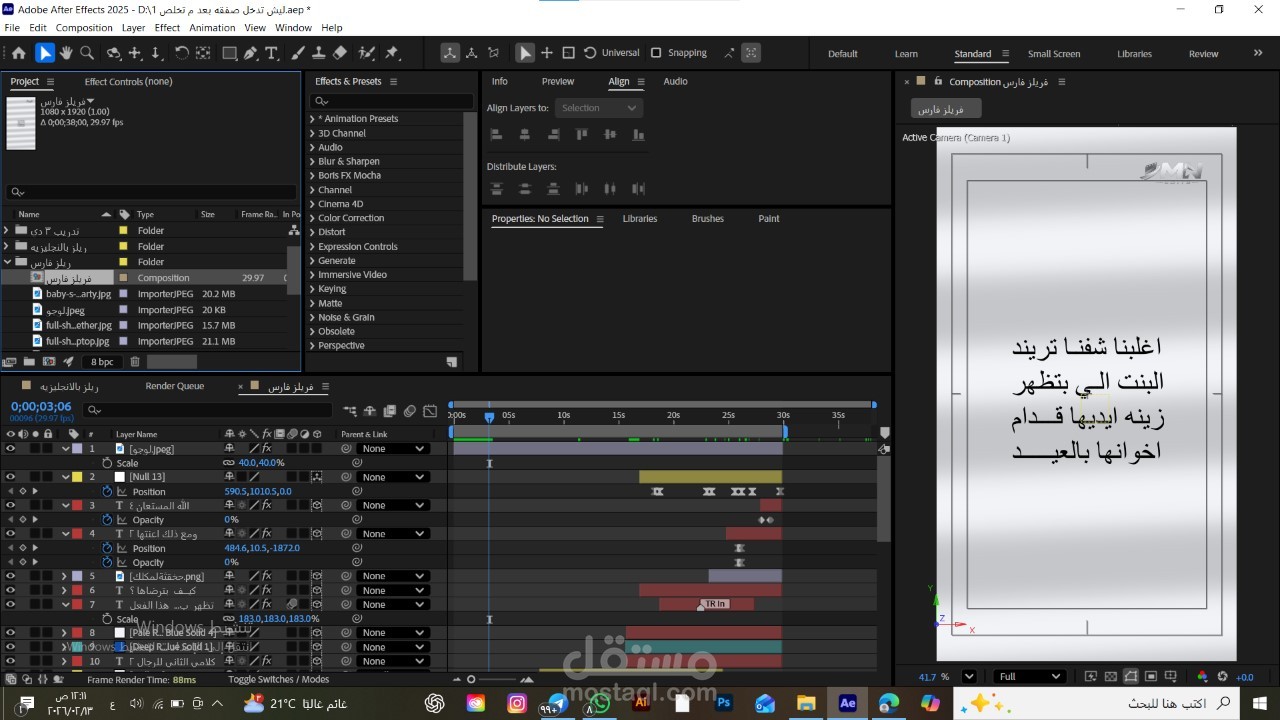
Task: Switch to the Render Queue tab
Action: [x=175, y=386]
